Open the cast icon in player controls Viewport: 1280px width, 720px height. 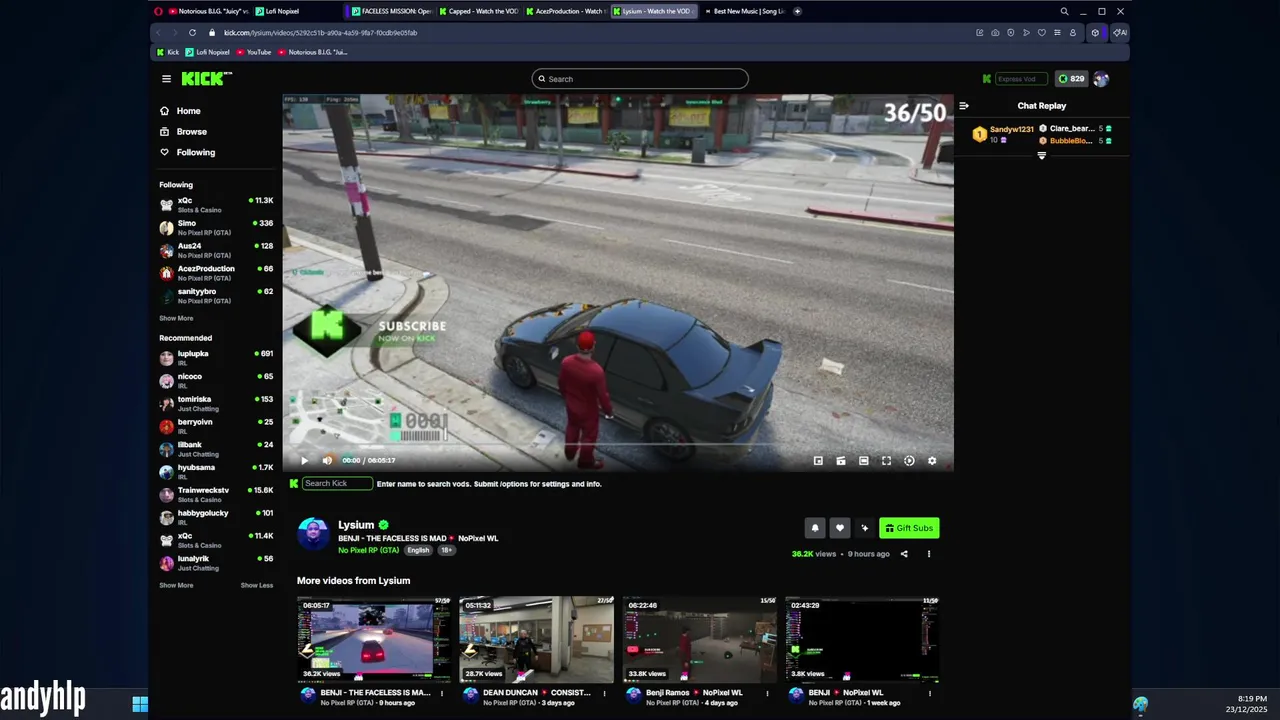coord(841,461)
